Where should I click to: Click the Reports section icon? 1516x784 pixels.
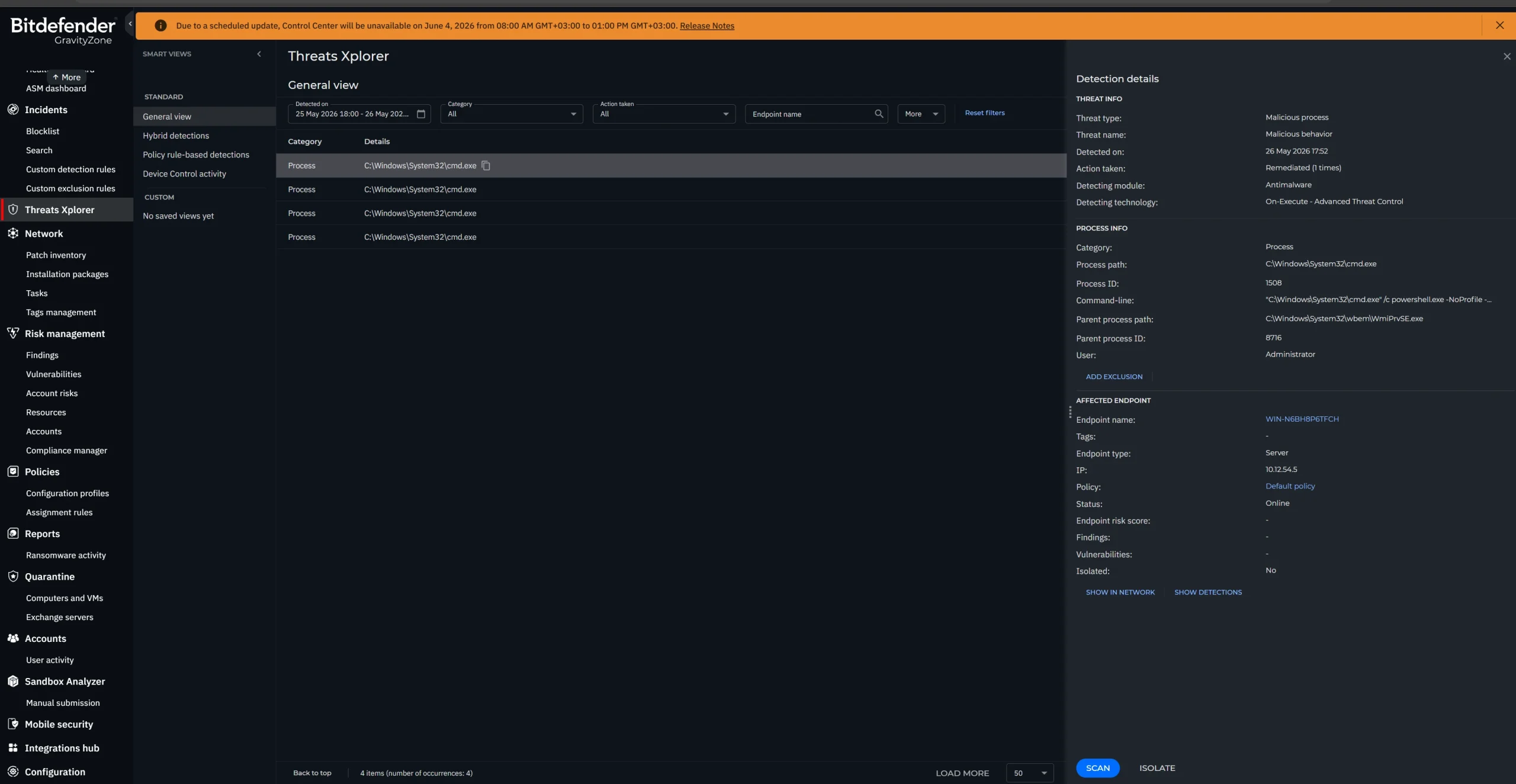pyautogui.click(x=13, y=534)
